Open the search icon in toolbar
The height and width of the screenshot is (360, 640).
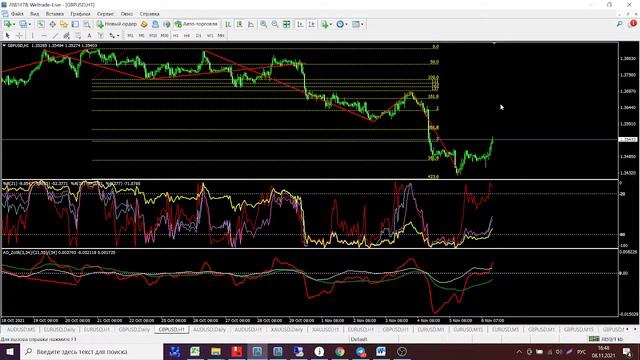tap(620, 24)
